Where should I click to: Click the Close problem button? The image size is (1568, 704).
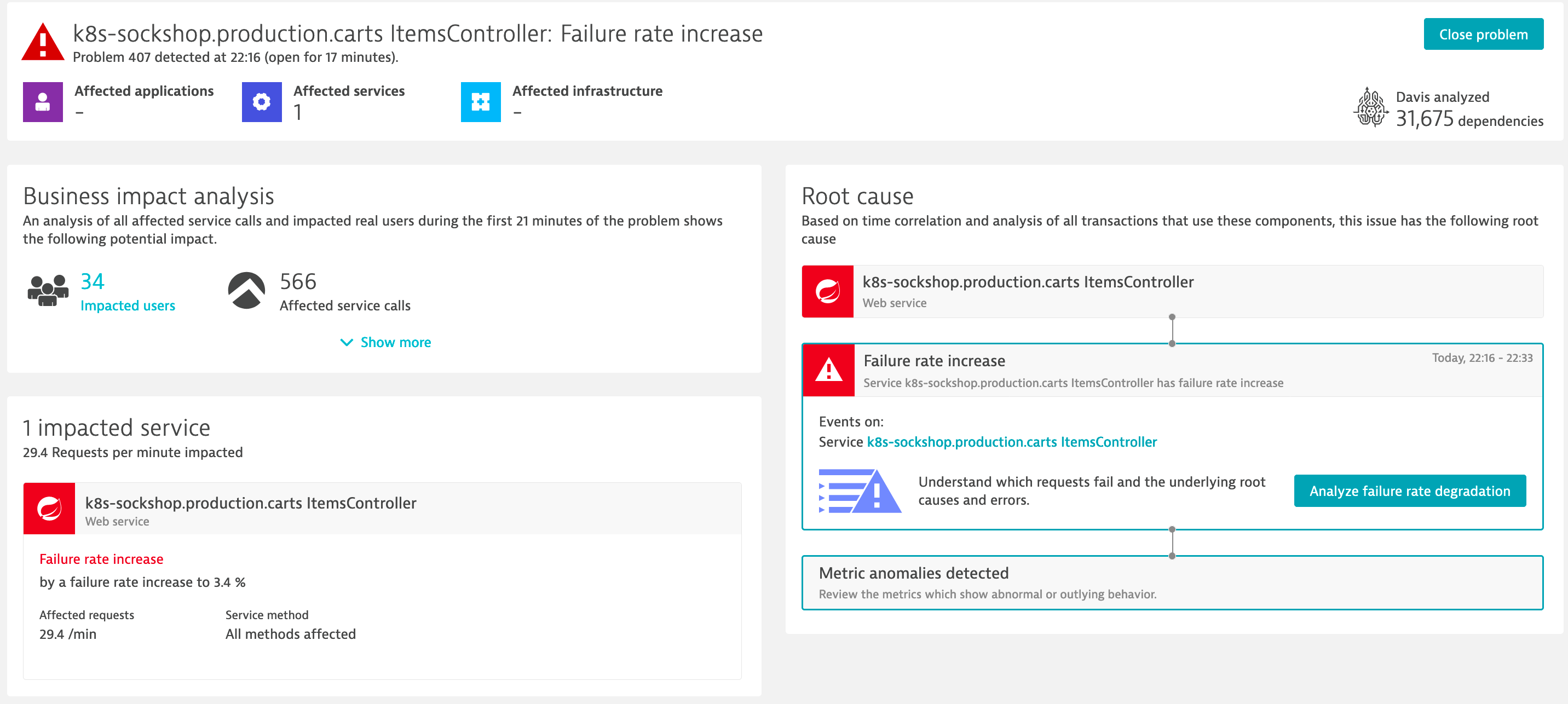tap(1483, 34)
